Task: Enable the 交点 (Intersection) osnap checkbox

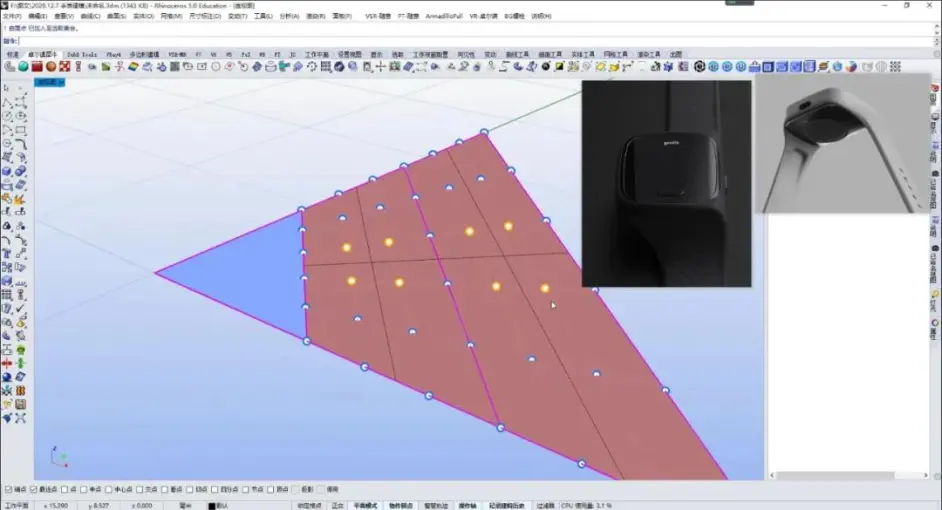Action: pyautogui.click(x=139, y=490)
